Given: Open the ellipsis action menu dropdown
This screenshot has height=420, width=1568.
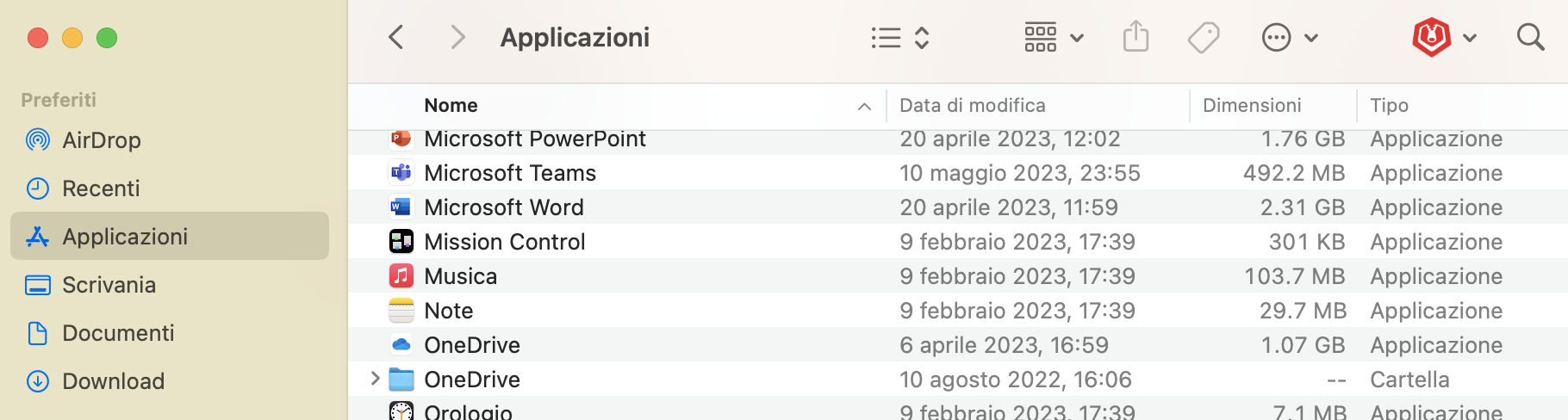Looking at the screenshot, I should pos(1289,37).
